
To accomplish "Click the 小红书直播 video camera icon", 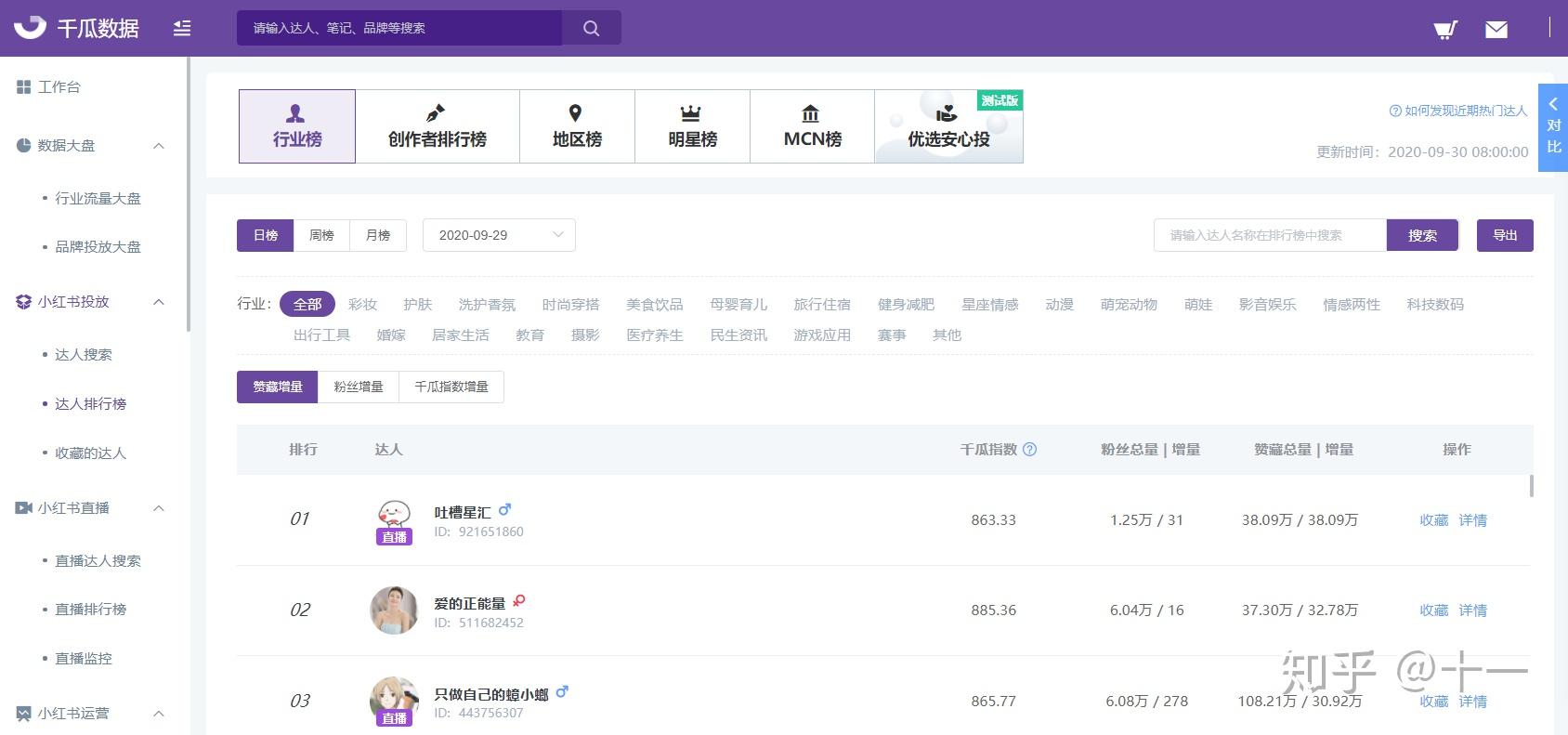I will pyautogui.click(x=24, y=507).
